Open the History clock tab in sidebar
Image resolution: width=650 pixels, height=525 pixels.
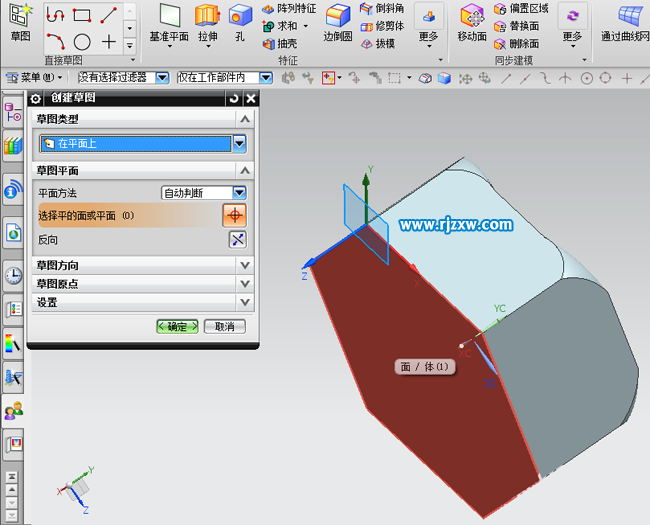13,275
